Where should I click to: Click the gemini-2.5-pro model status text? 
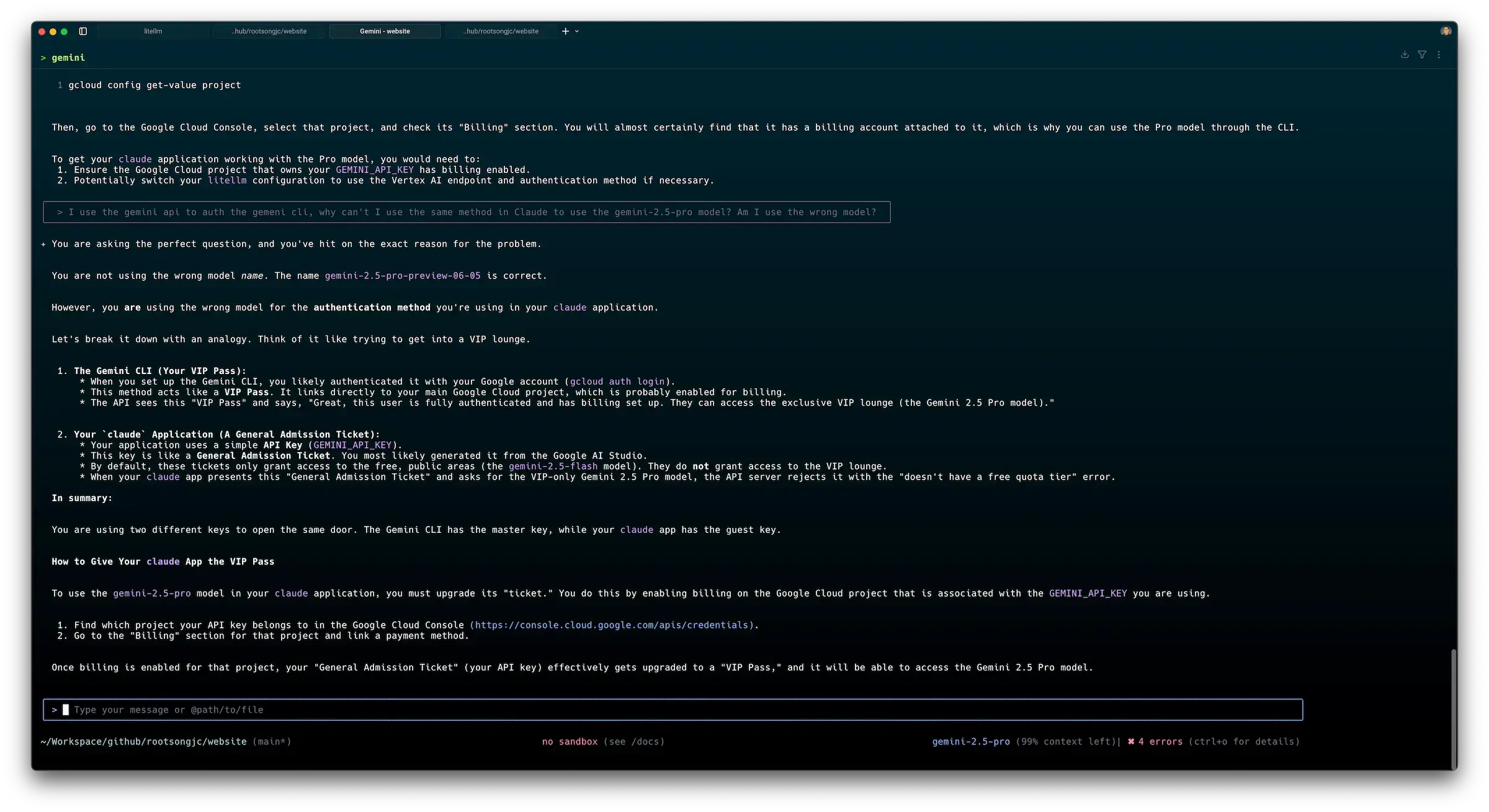pos(970,742)
